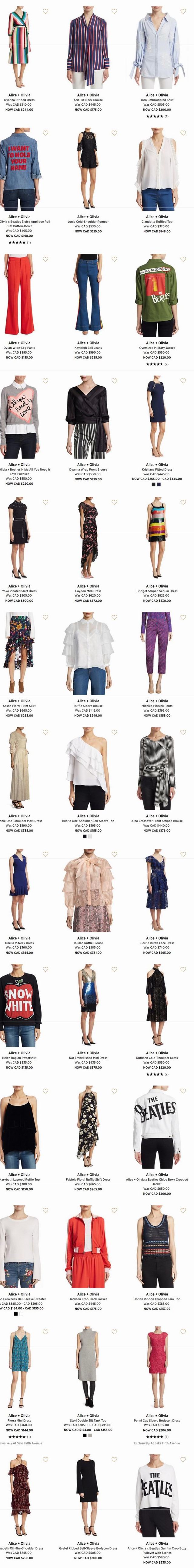
Task: Heart the Beatles Chloe Boxy Cropped Jacket
Action: click(183, 1091)
